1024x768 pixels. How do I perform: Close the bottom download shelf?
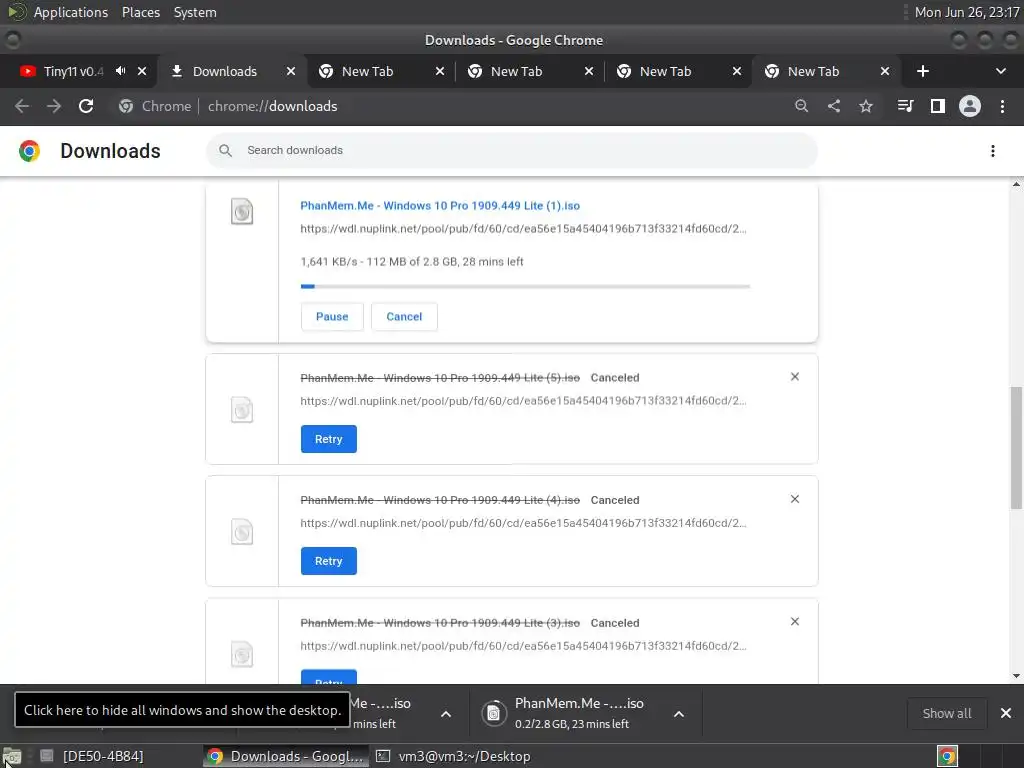1006,713
